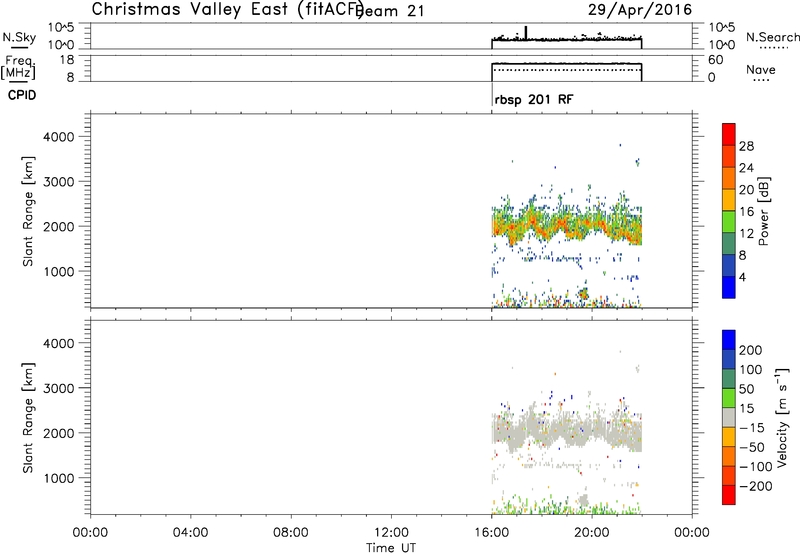Click the '4000' tick on the power panel
The height and width of the screenshot is (554, 800).
(59, 137)
